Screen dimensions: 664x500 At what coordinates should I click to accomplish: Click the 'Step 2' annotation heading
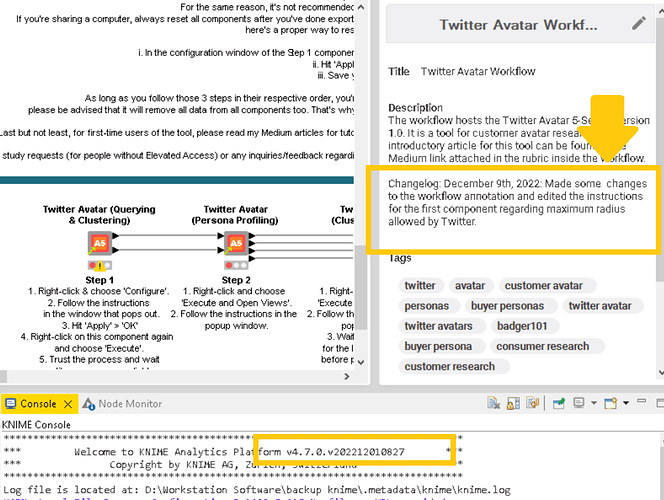click(x=236, y=280)
